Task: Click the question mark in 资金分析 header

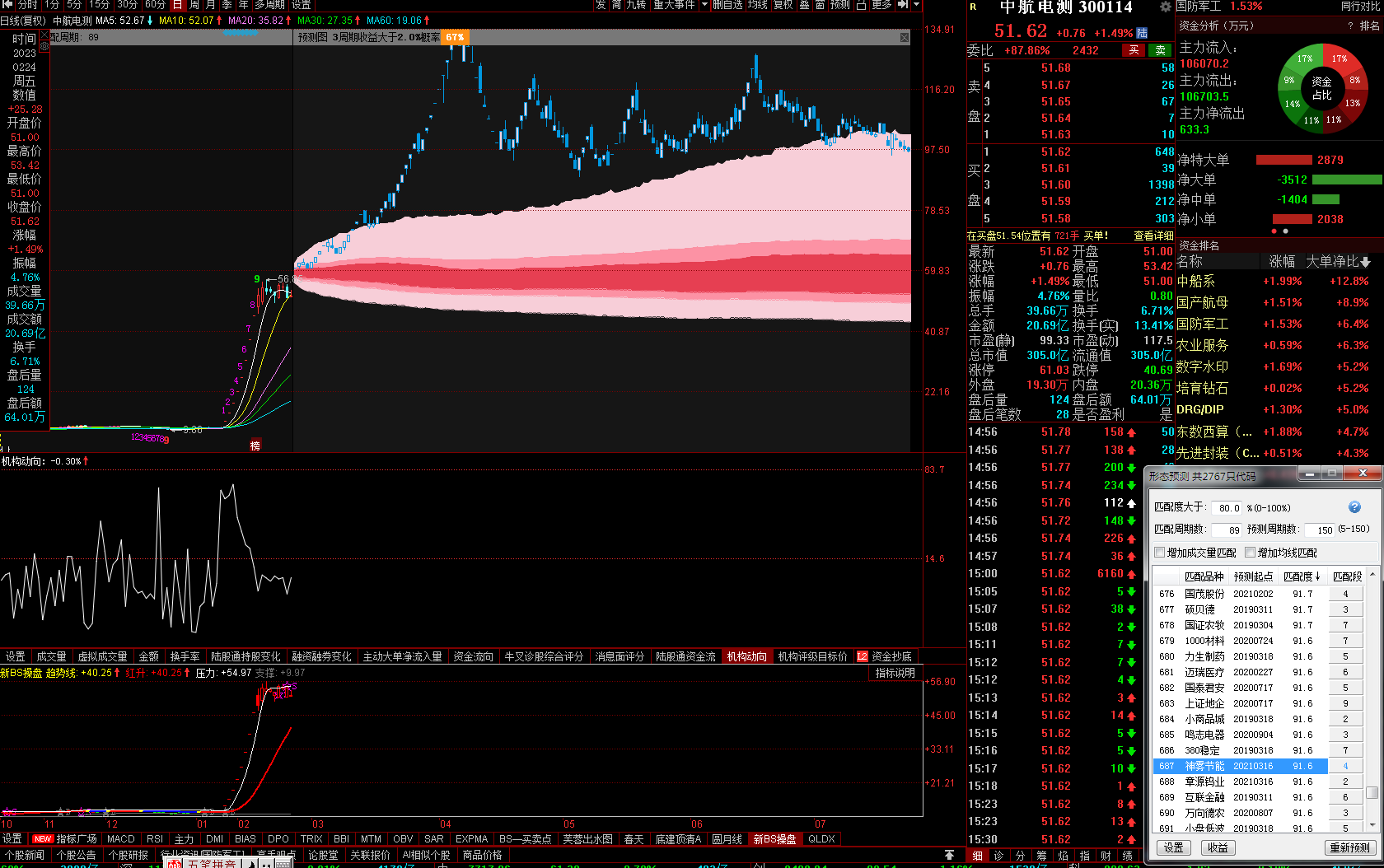Action: 1350,26
